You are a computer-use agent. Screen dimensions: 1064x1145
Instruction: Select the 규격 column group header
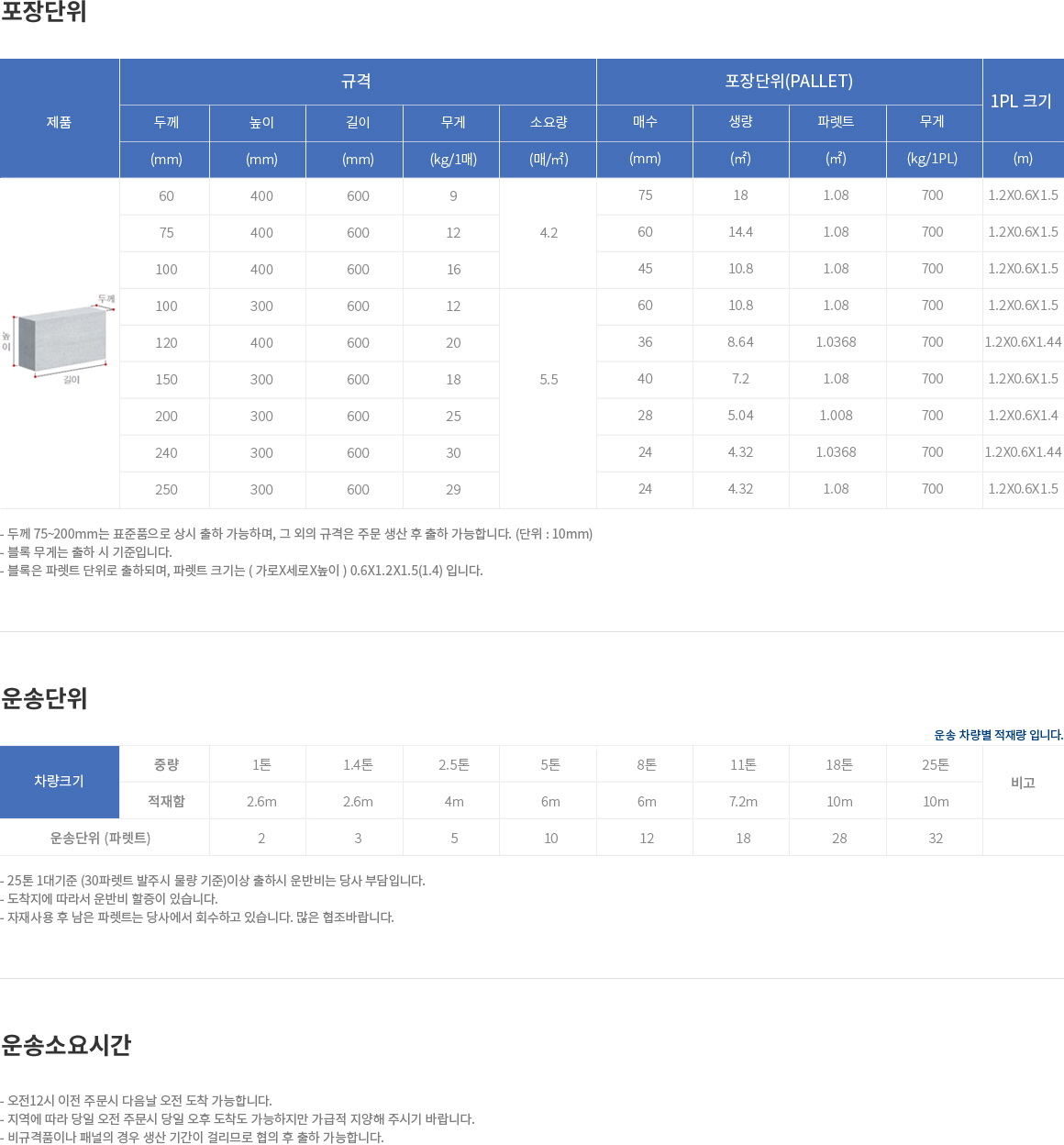[x=357, y=82]
